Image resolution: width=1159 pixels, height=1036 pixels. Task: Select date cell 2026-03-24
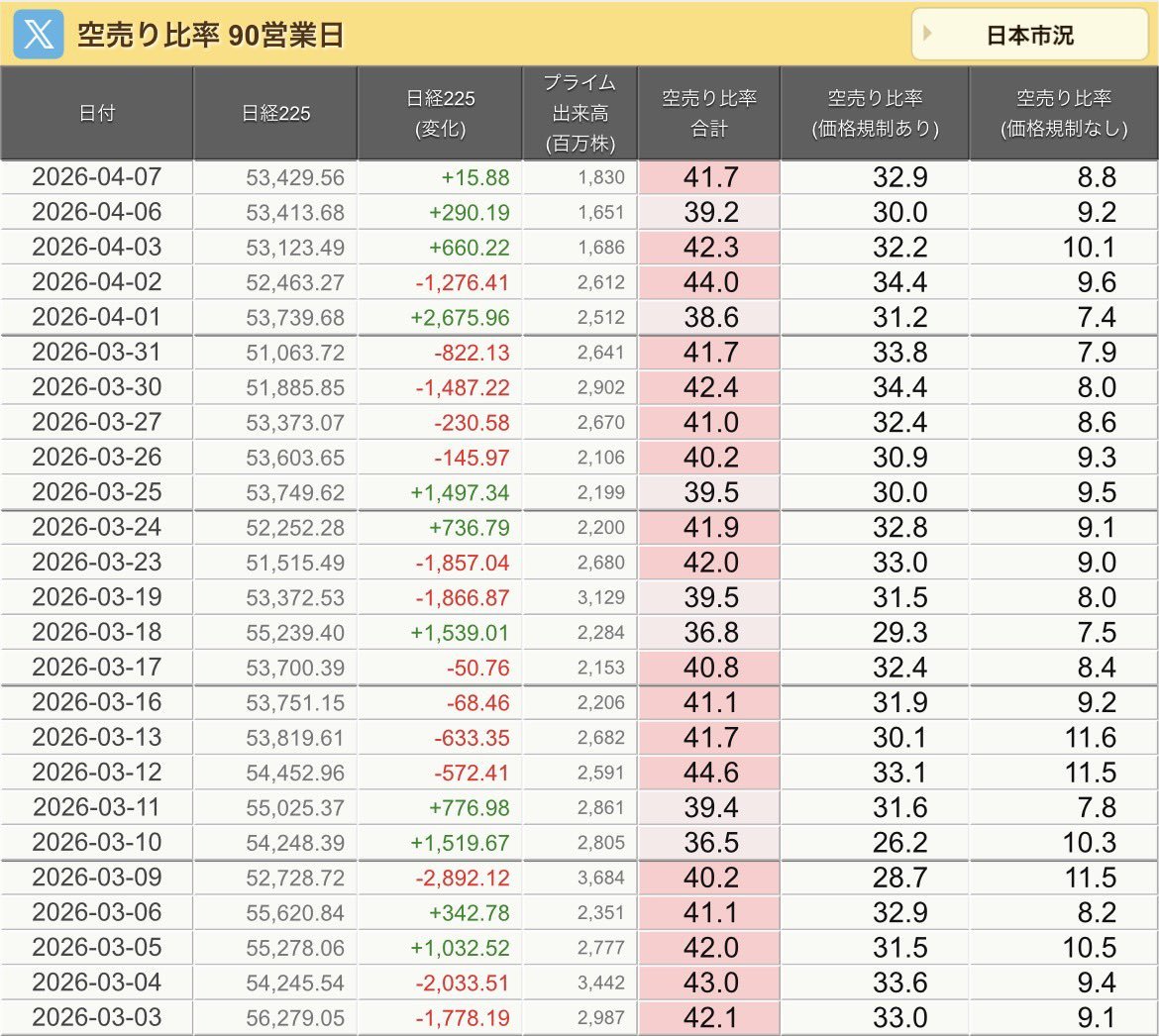click(x=97, y=527)
